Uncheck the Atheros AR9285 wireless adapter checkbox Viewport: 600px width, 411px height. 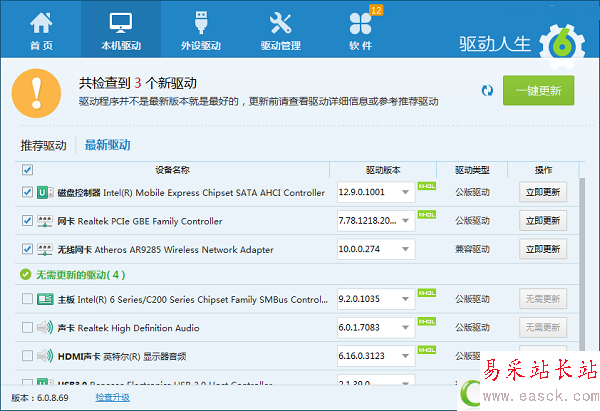27,249
